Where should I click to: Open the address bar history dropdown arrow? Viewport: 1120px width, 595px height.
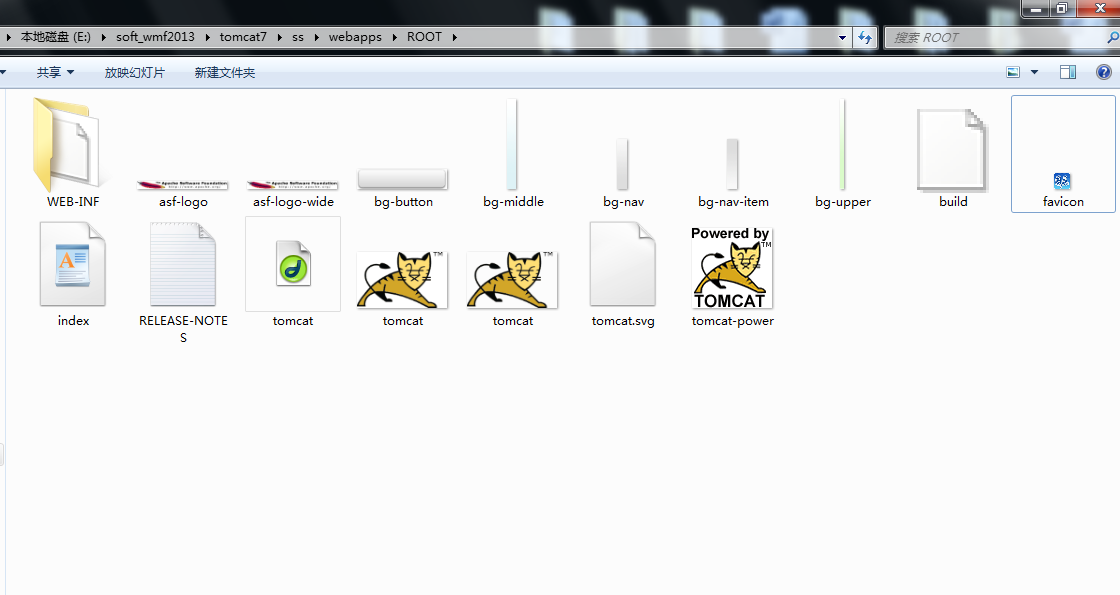[843, 37]
